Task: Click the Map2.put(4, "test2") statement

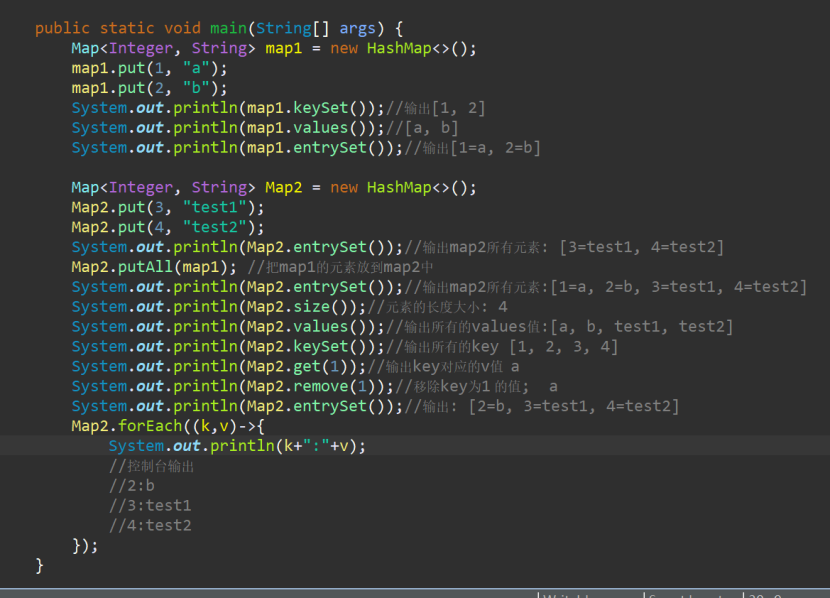Action: pyautogui.click(x=168, y=227)
